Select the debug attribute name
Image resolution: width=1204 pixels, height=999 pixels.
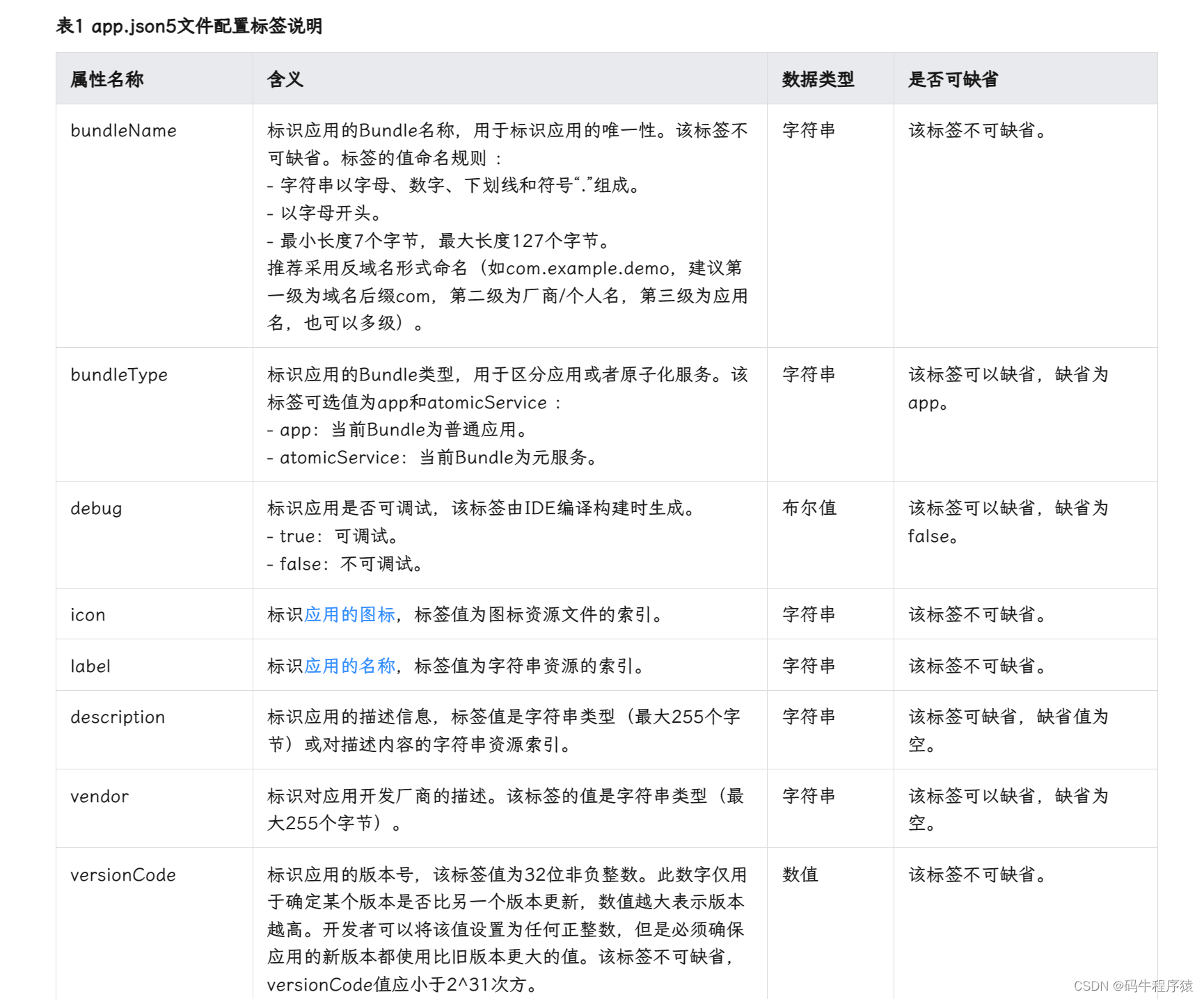click(x=96, y=509)
